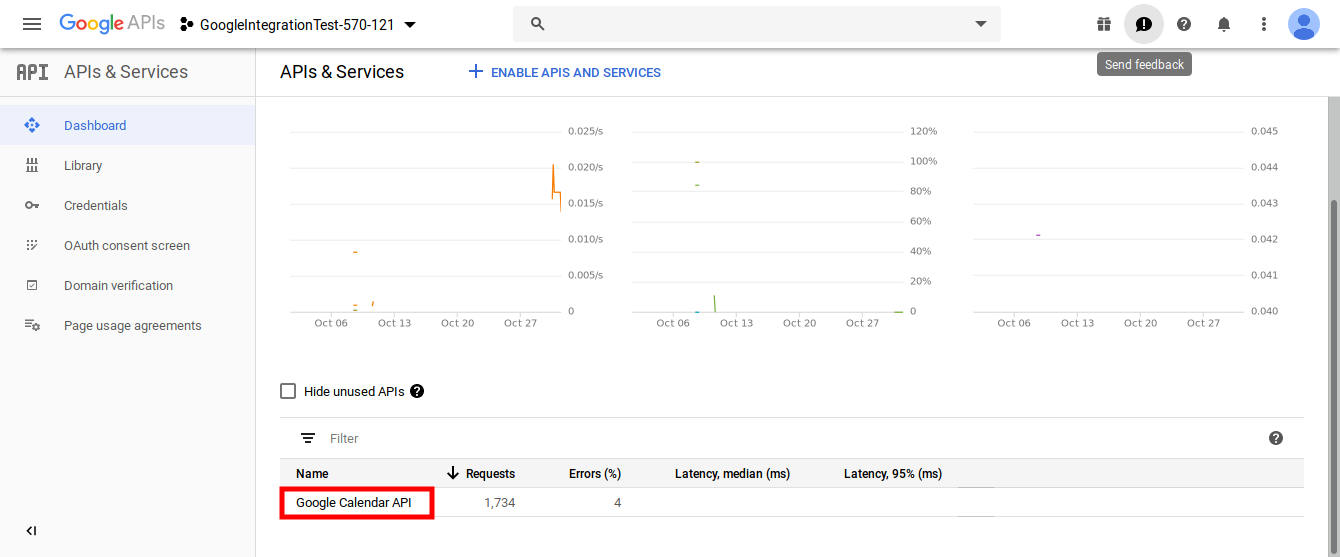Select OAuth consent screen in sidebar

(127, 246)
